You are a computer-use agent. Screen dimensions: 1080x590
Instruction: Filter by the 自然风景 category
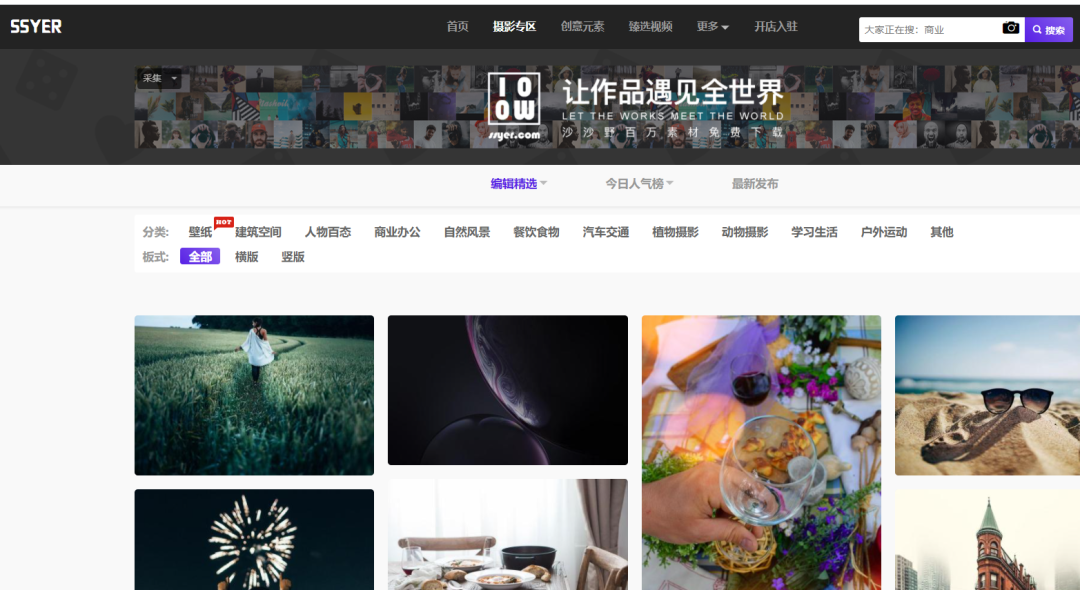[466, 232]
